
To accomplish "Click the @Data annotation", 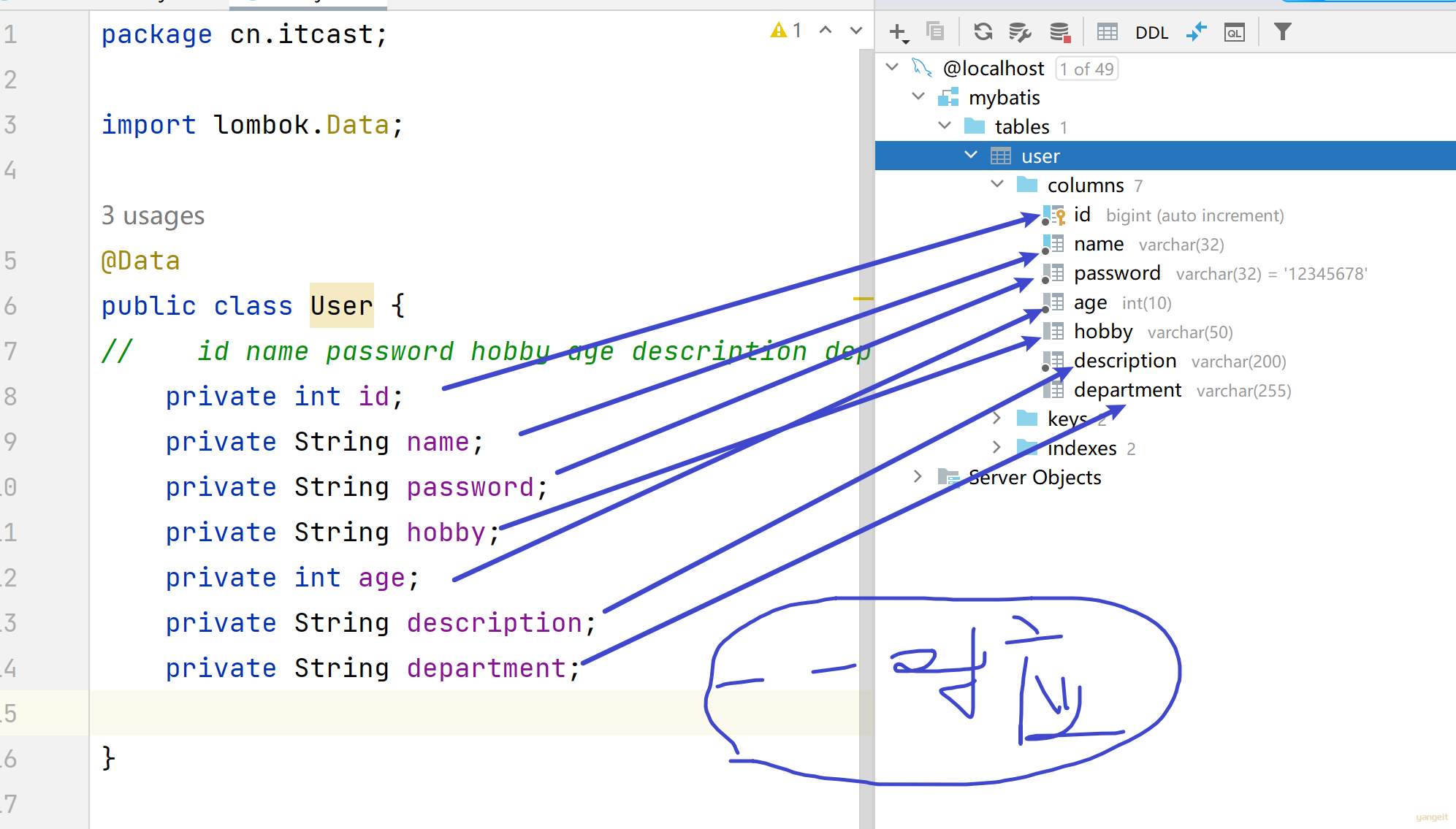I will pyautogui.click(x=140, y=261).
